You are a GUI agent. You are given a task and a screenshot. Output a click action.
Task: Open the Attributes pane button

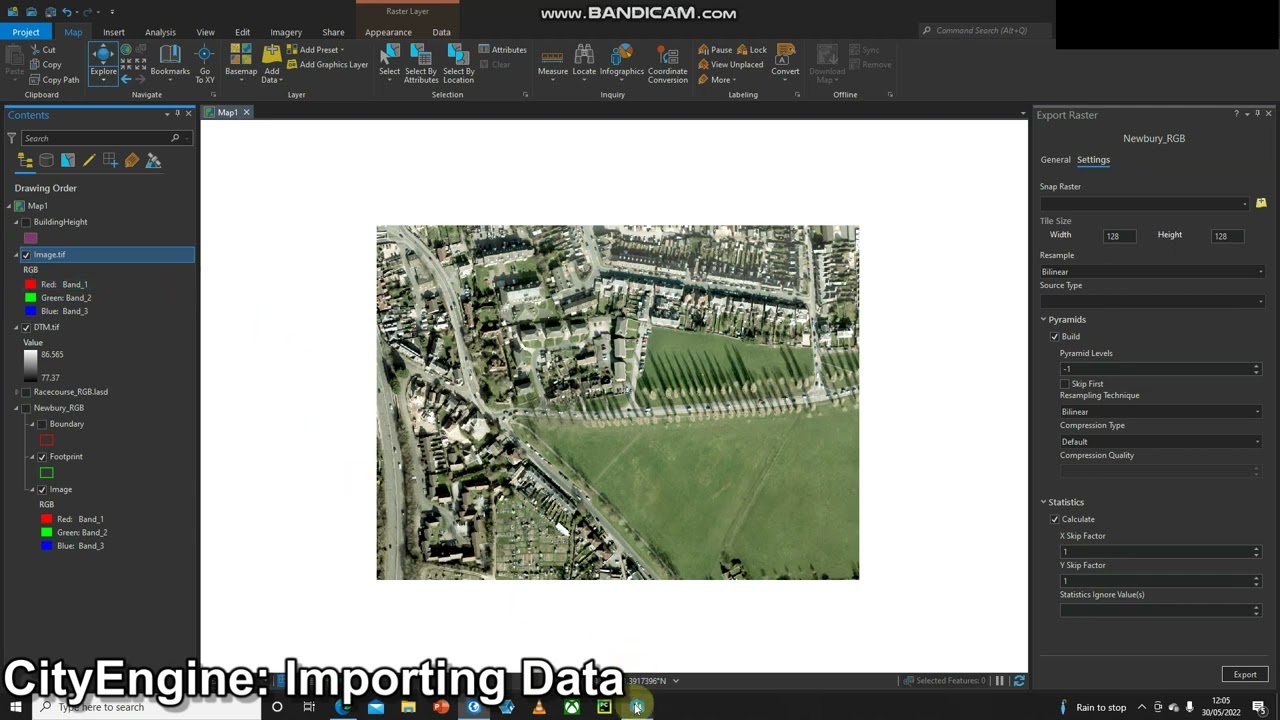pos(503,50)
